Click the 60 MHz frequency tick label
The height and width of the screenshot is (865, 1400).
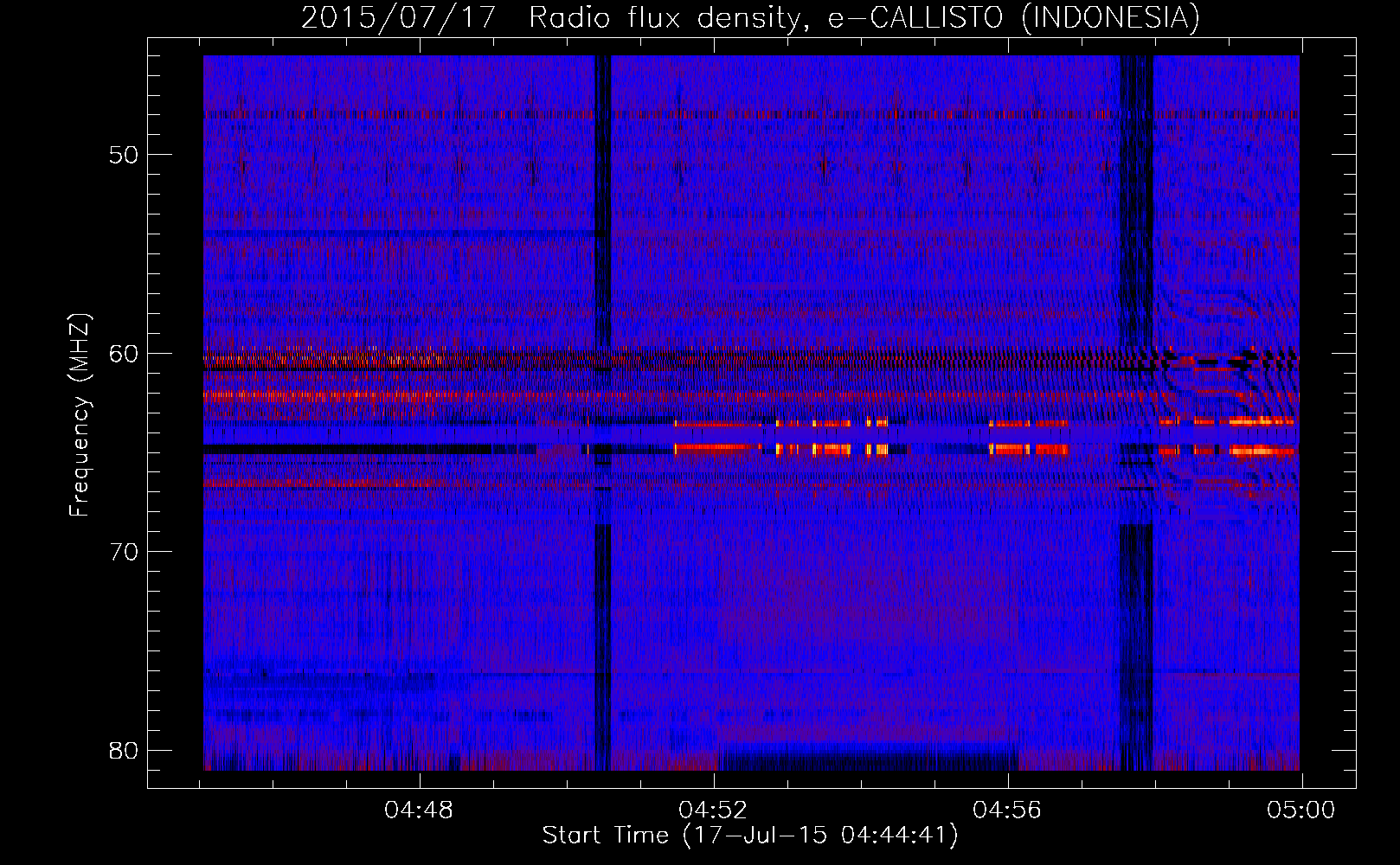(x=124, y=354)
